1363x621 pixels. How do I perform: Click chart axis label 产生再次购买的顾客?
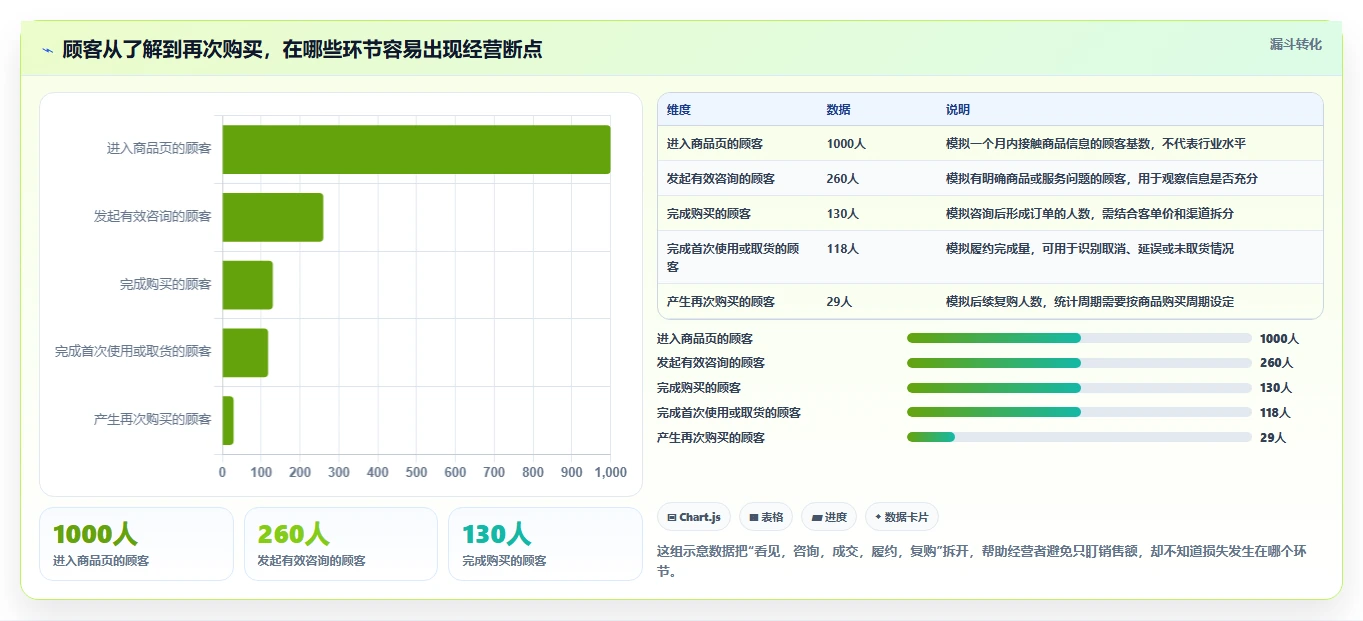coord(153,419)
